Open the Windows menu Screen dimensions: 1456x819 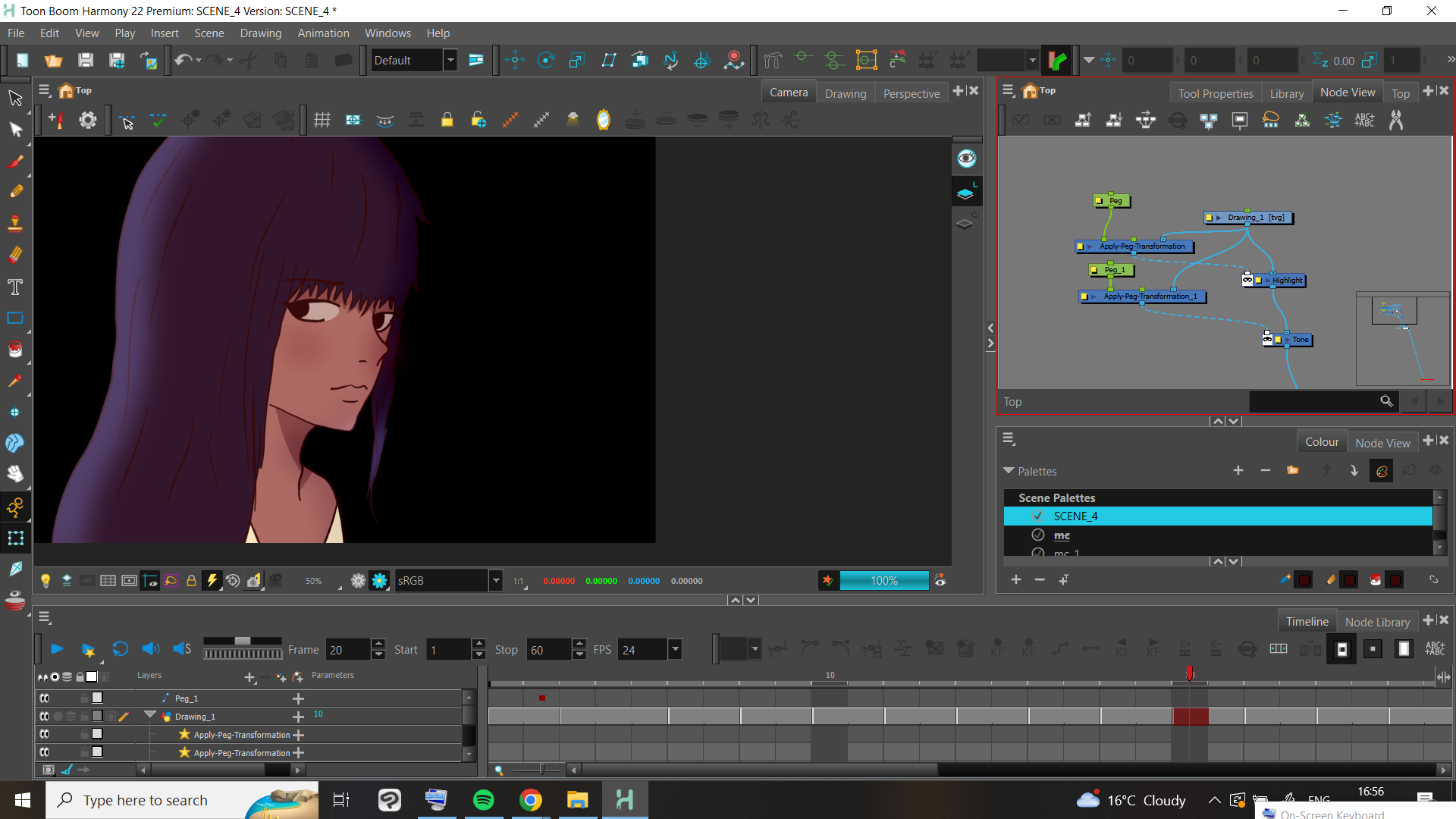[388, 33]
